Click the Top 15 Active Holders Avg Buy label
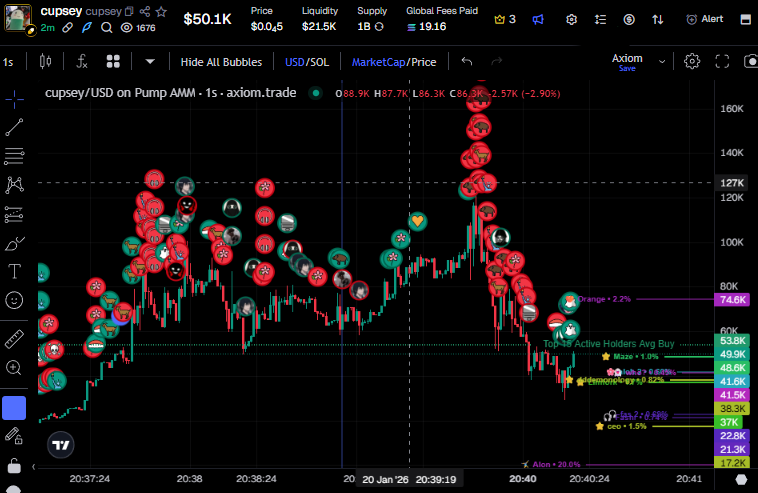This screenshot has width=758, height=493. [609, 344]
